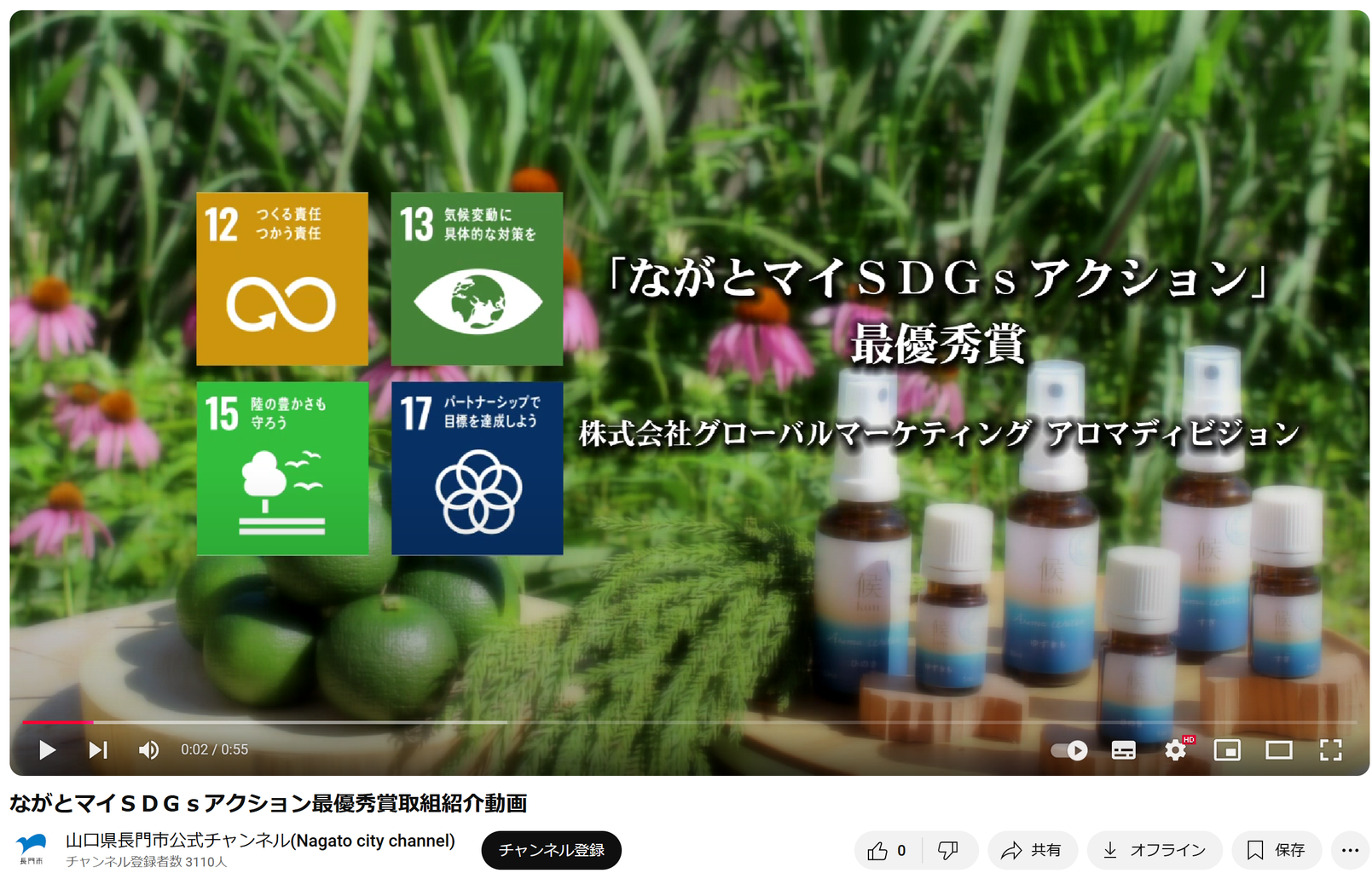
Task: Click the video title ながとマイＳＤＧｓアクション最優秀賞取組紹介動画
Action: pyautogui.click(x=269, y=803)
